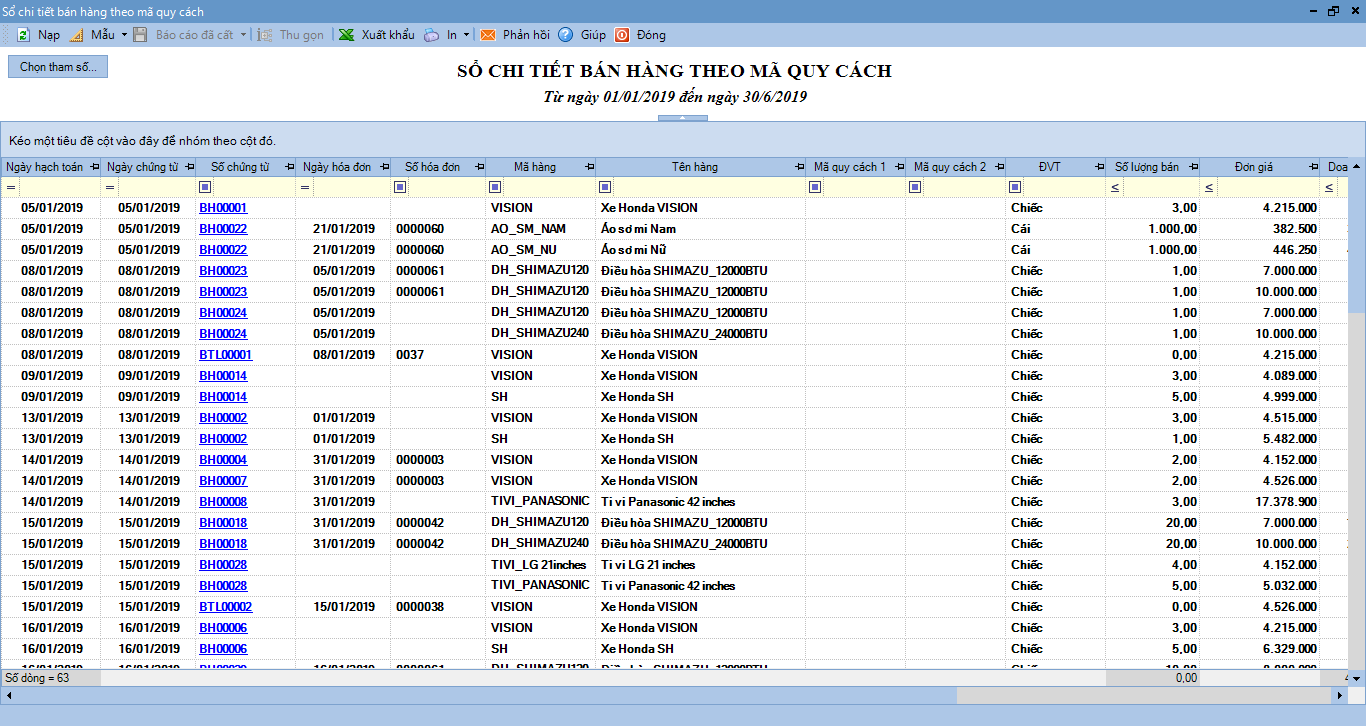1366x726 pixels.
Task: Click Số hóa đơn filter input field
Action: (x=446, y=187)
